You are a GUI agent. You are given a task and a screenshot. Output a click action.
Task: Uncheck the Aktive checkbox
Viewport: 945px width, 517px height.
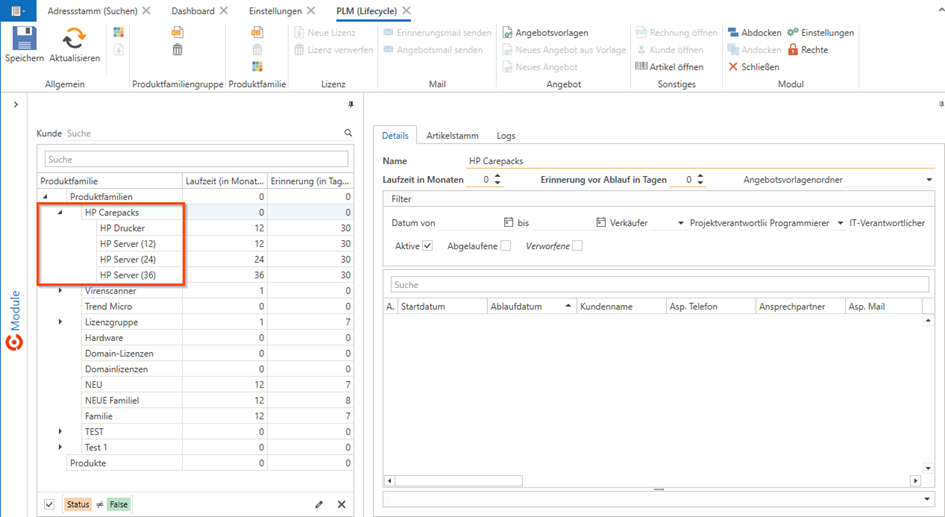(x=428, y=246)
